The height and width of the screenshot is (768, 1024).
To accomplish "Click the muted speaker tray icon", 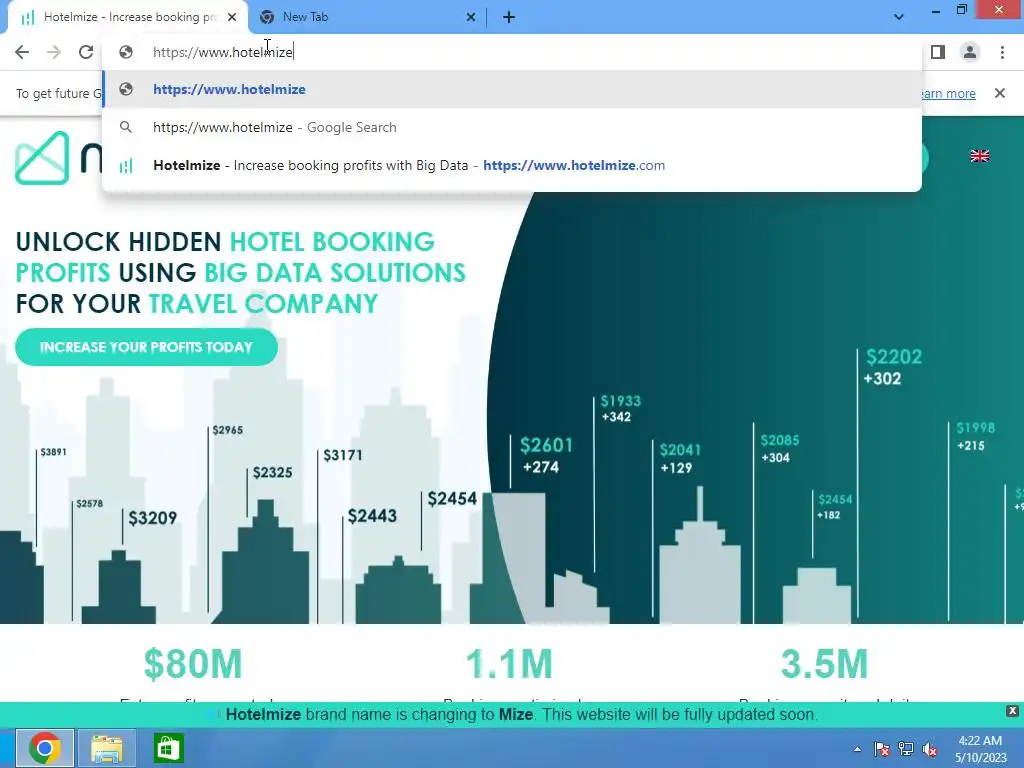I will pyautogui.click(x=930, y=749).
